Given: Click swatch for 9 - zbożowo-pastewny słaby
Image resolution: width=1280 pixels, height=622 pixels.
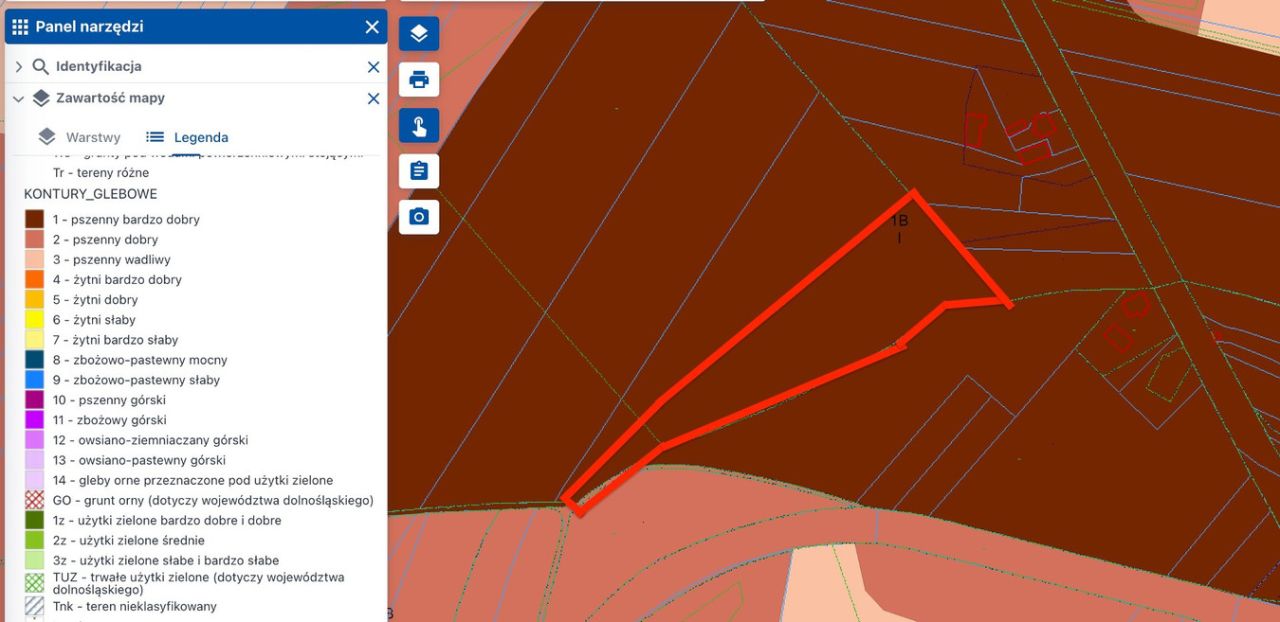Looking at the screenshot, I should pos(34,380).
